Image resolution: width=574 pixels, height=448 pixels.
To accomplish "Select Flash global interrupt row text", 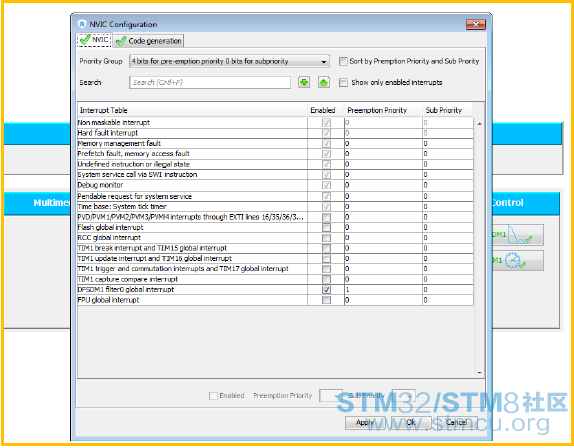I will 111,227.
